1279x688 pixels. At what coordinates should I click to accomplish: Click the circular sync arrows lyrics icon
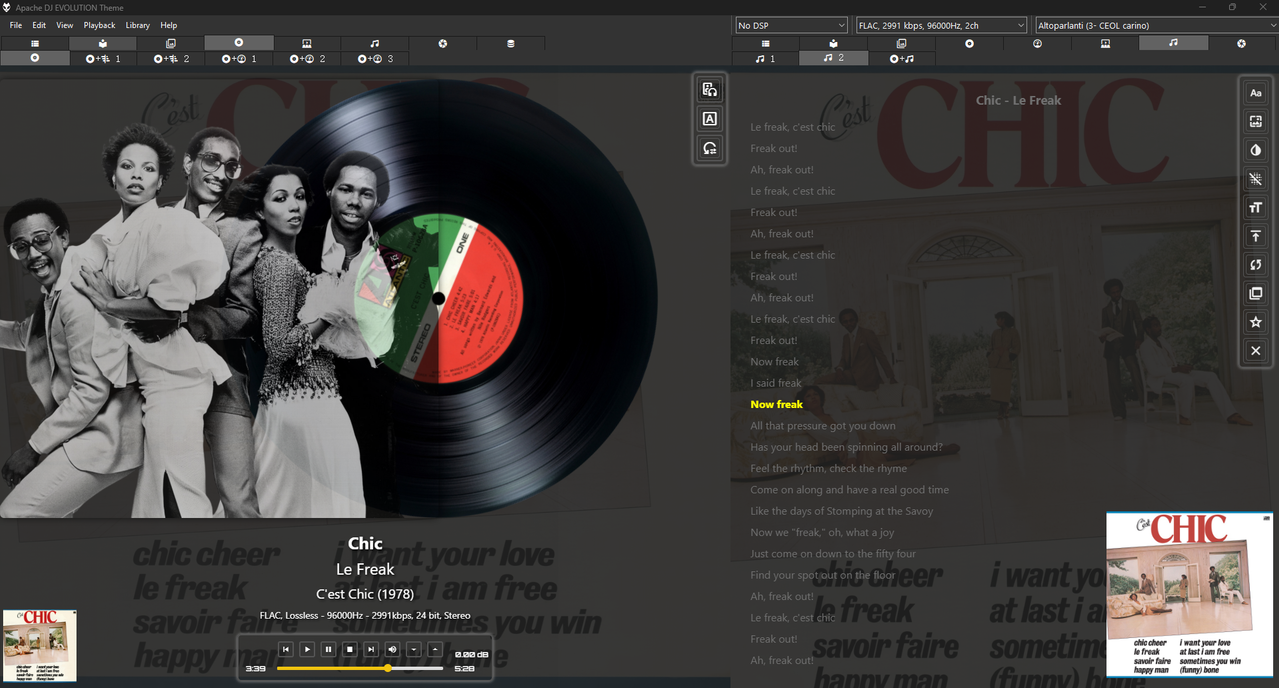[x=1256, y=265]
